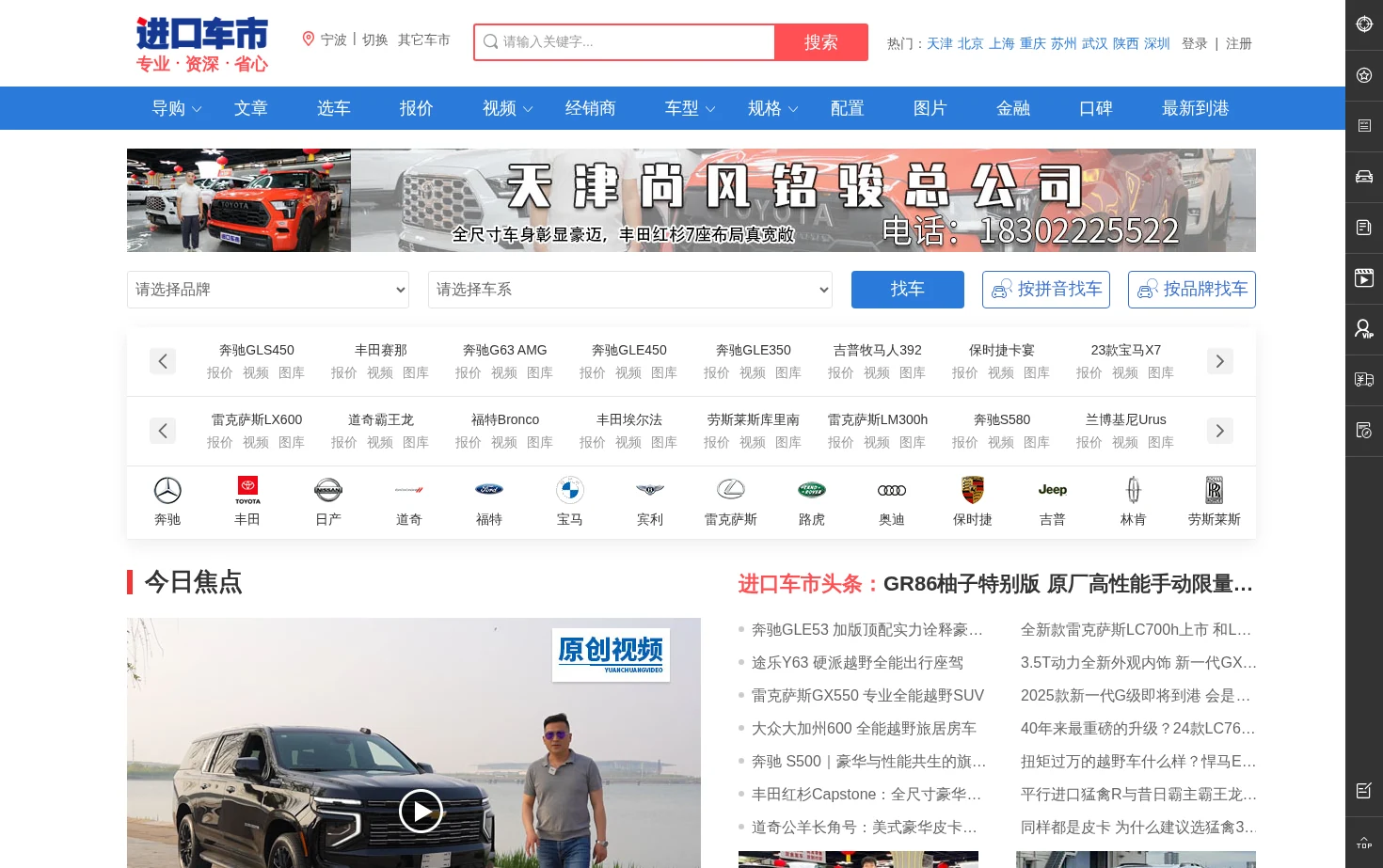The width and height of the screenshot is (1383, 868).
Task: Click the Ford 福特 brand logo
Action: 489,490
